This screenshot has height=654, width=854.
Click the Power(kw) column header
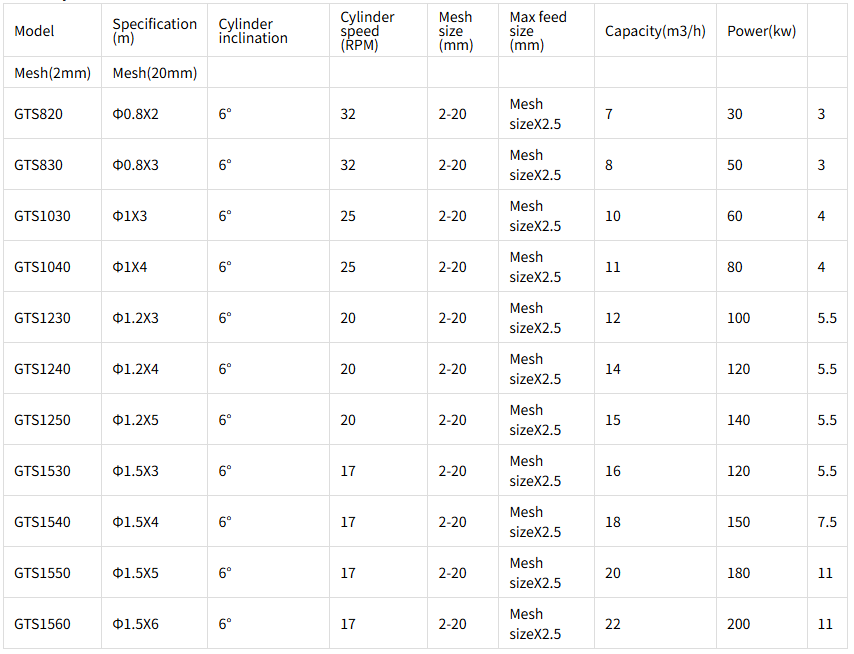[761, 31]
